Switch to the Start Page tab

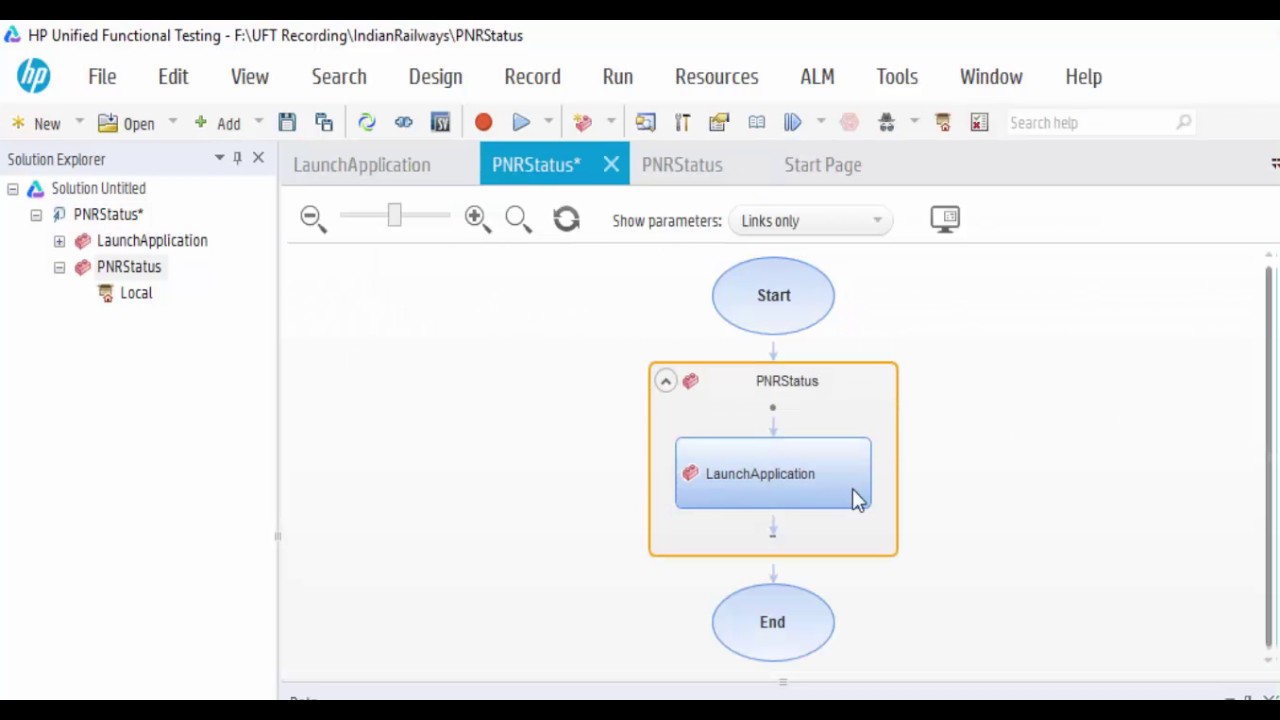823,165
